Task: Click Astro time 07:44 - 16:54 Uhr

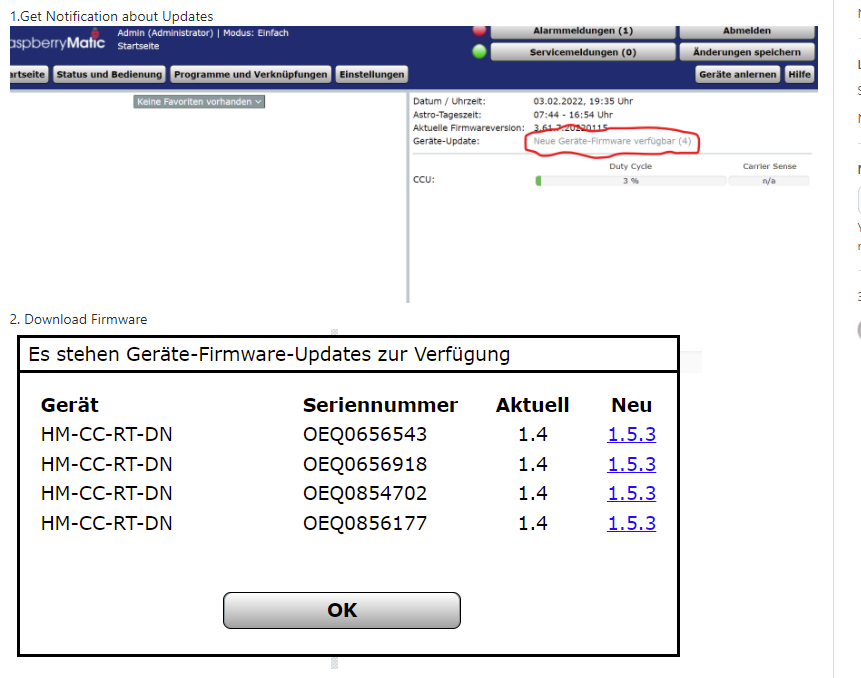Action: point(573,115)
